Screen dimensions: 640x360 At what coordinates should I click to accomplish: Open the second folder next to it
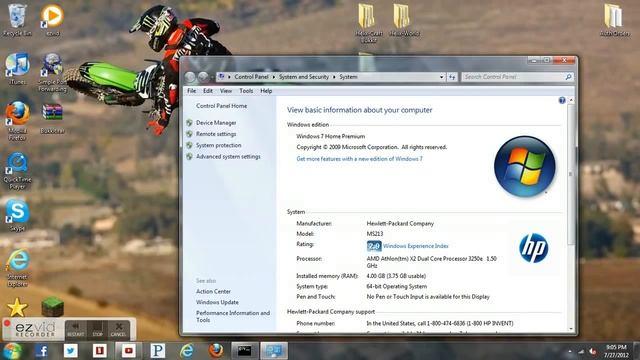click(404, 20)
